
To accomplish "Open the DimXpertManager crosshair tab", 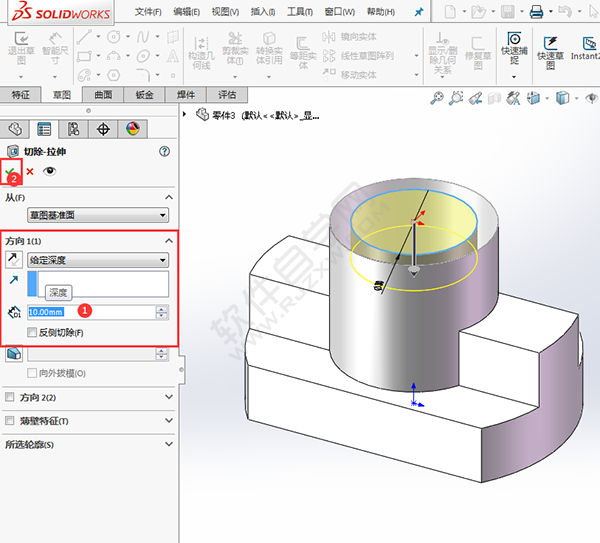I will 103,129.
